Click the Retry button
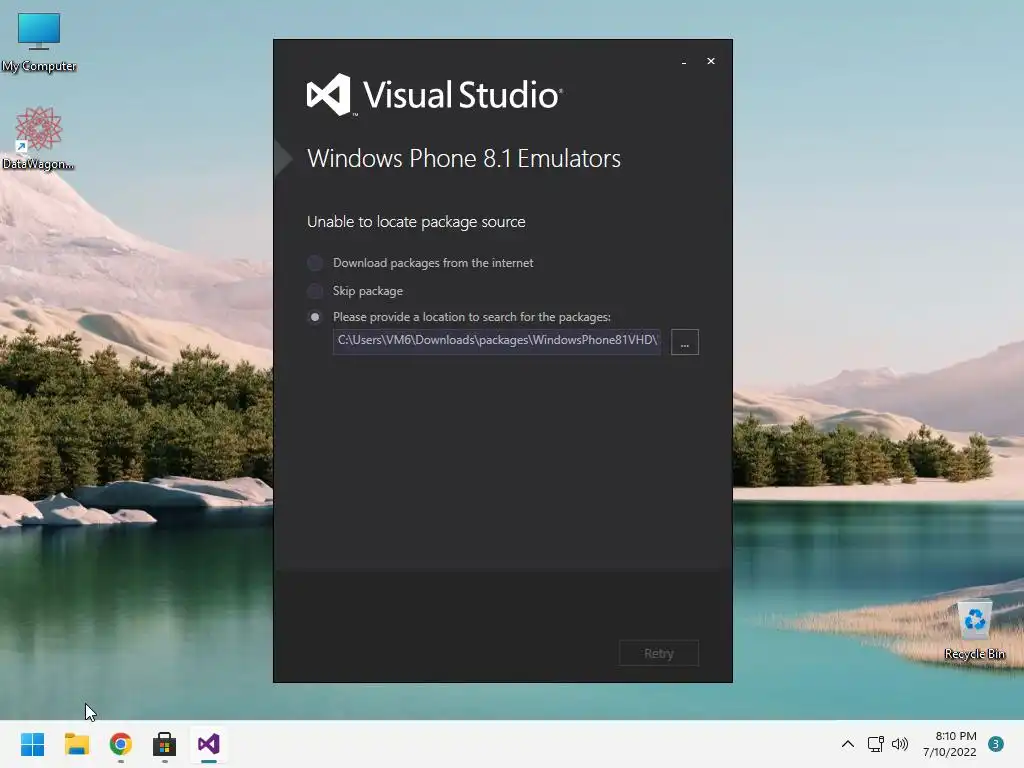 point(658,653)
